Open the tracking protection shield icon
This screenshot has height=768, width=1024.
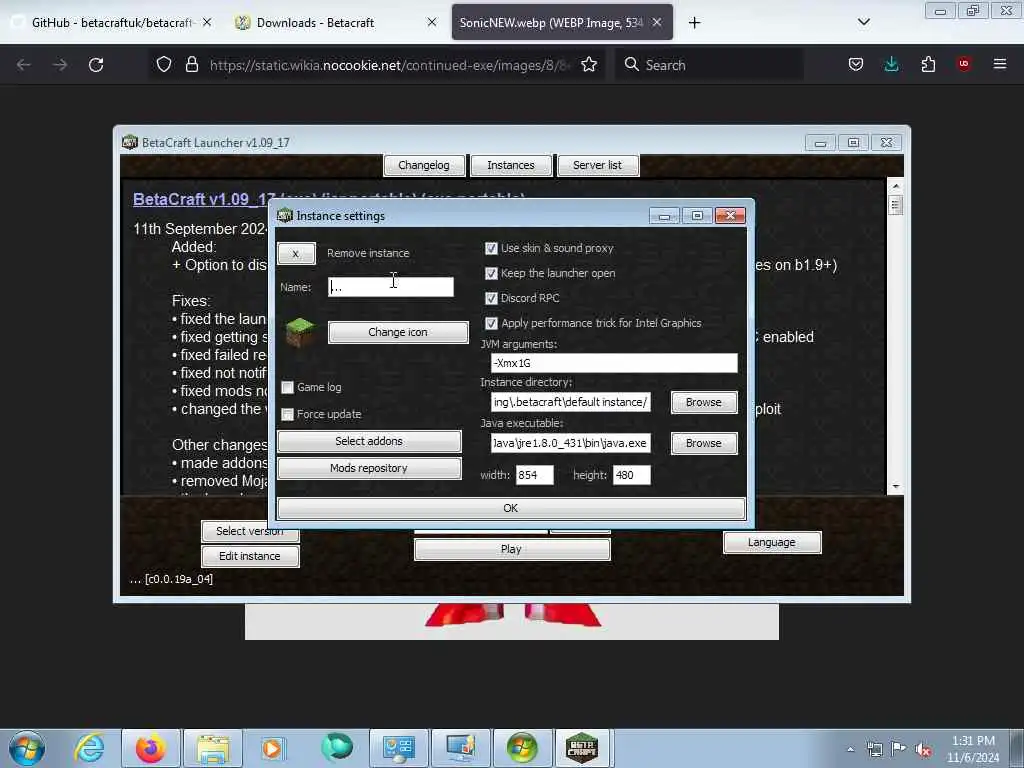pos(164,64)
